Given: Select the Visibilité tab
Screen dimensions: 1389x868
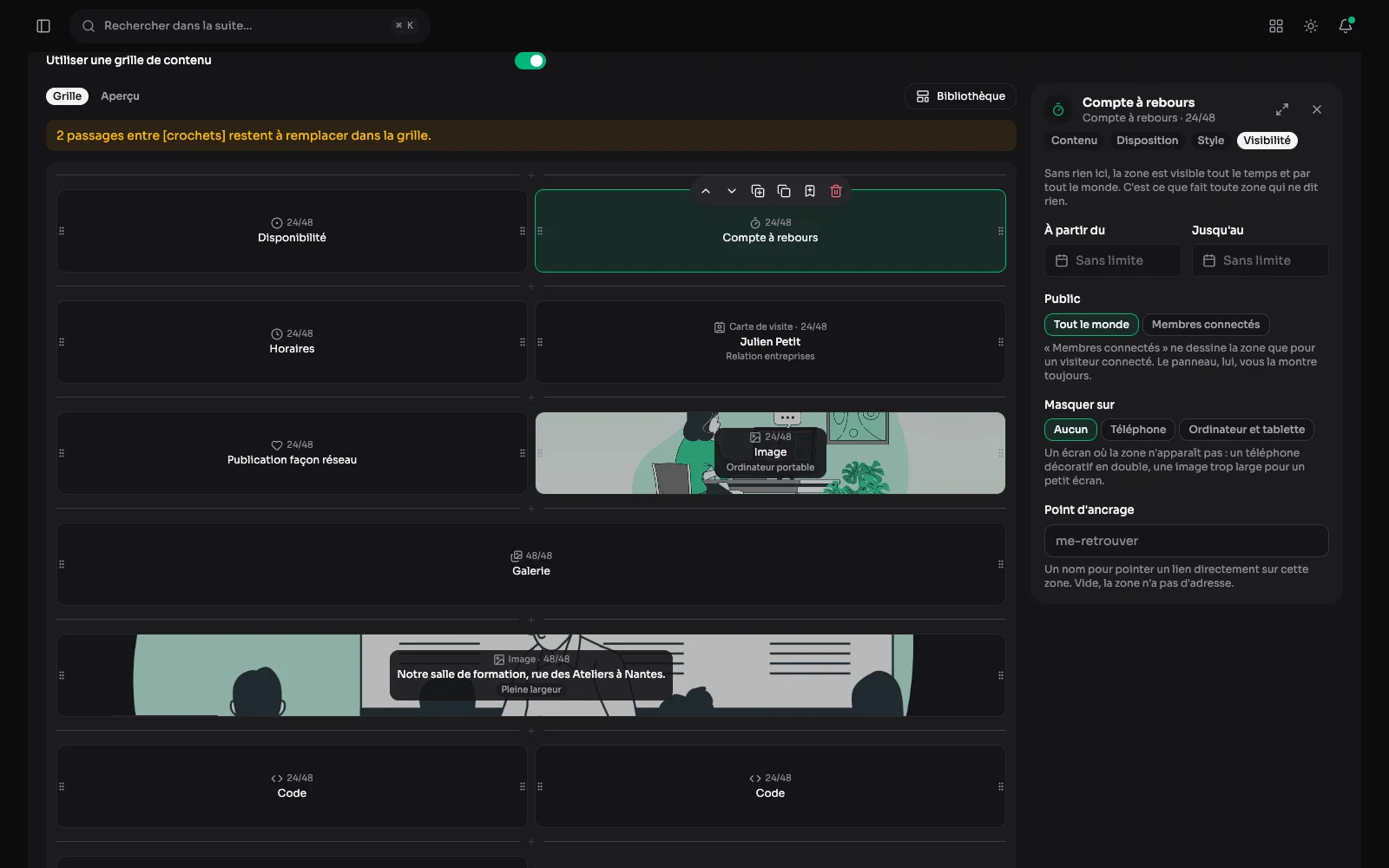Looking at the screenshot, I should [x=1267, y=141].
